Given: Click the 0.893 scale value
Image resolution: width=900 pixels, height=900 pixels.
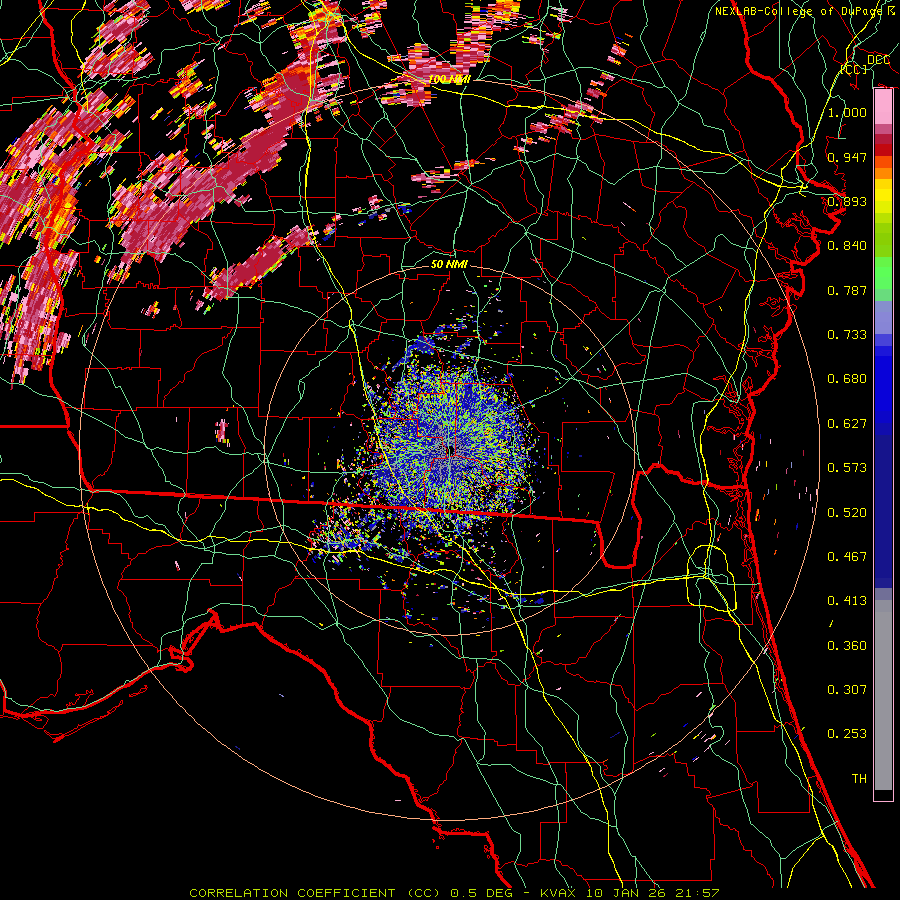Looking at the screenshot, I should pos(847,201).
